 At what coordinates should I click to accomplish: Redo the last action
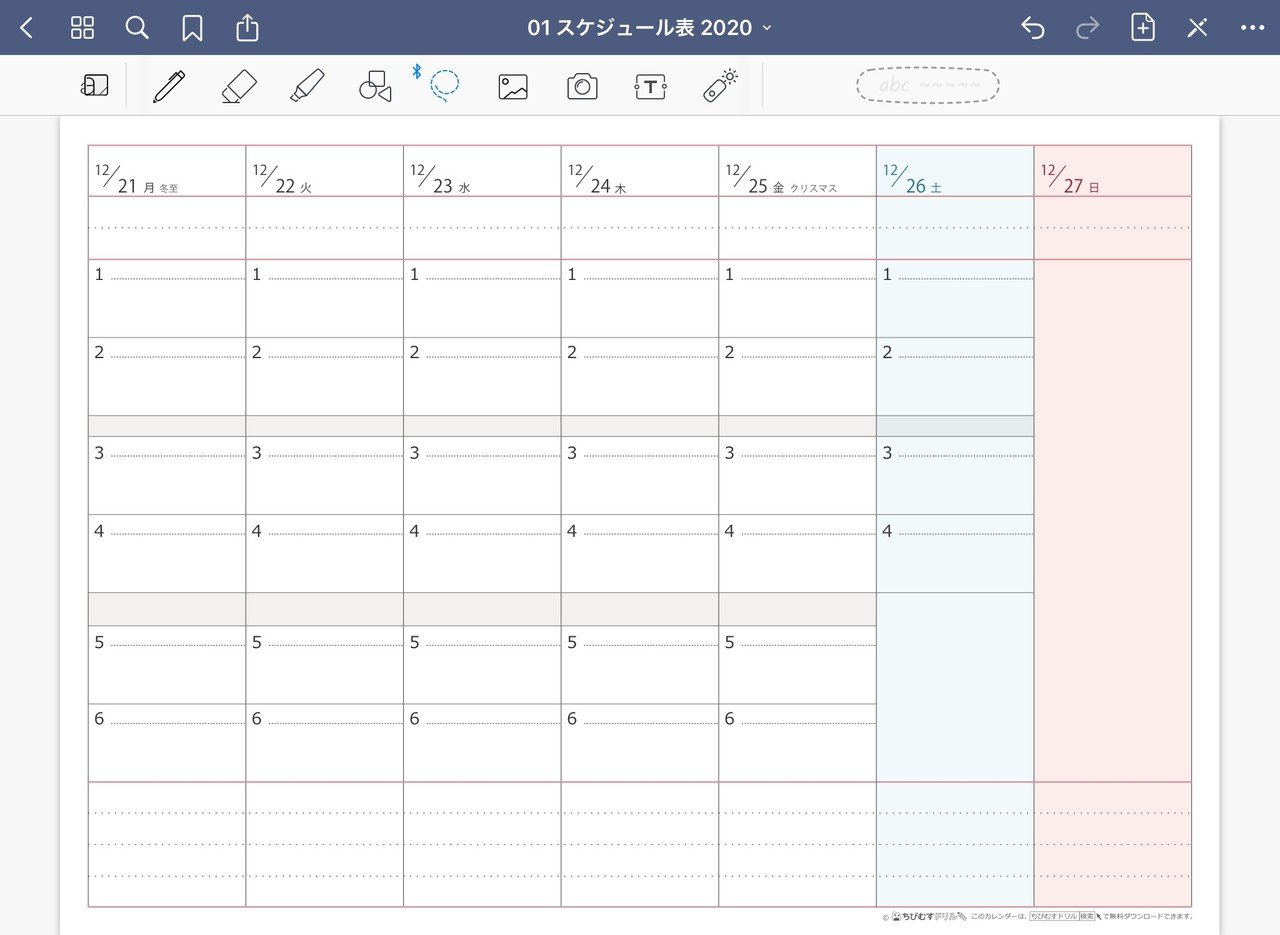1086,27
